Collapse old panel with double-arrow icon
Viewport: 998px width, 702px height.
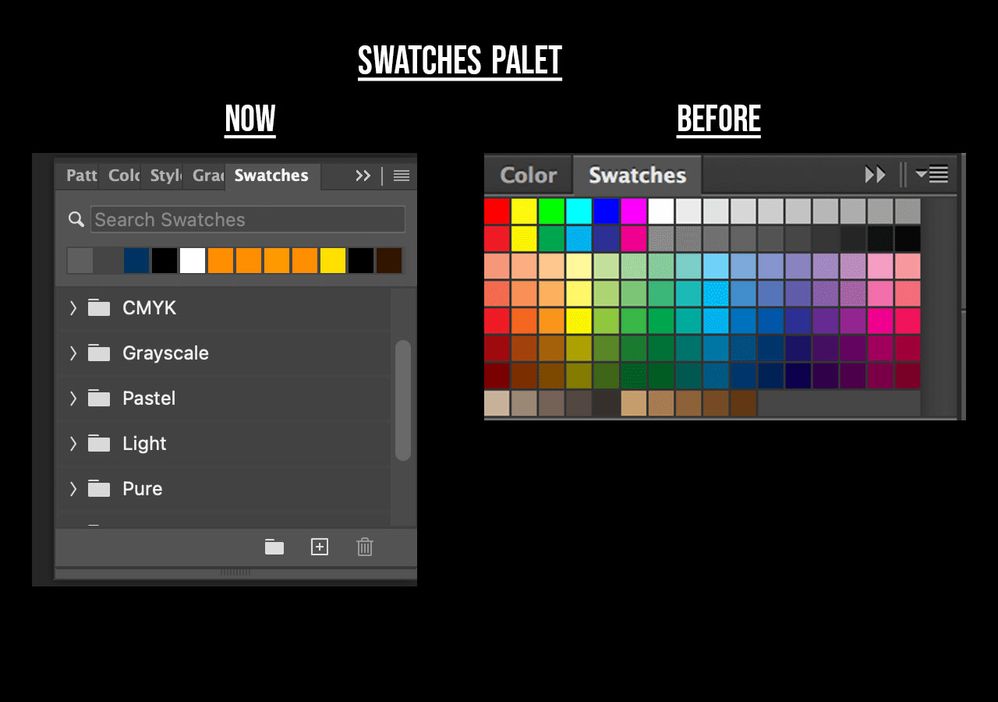(875, 175)
